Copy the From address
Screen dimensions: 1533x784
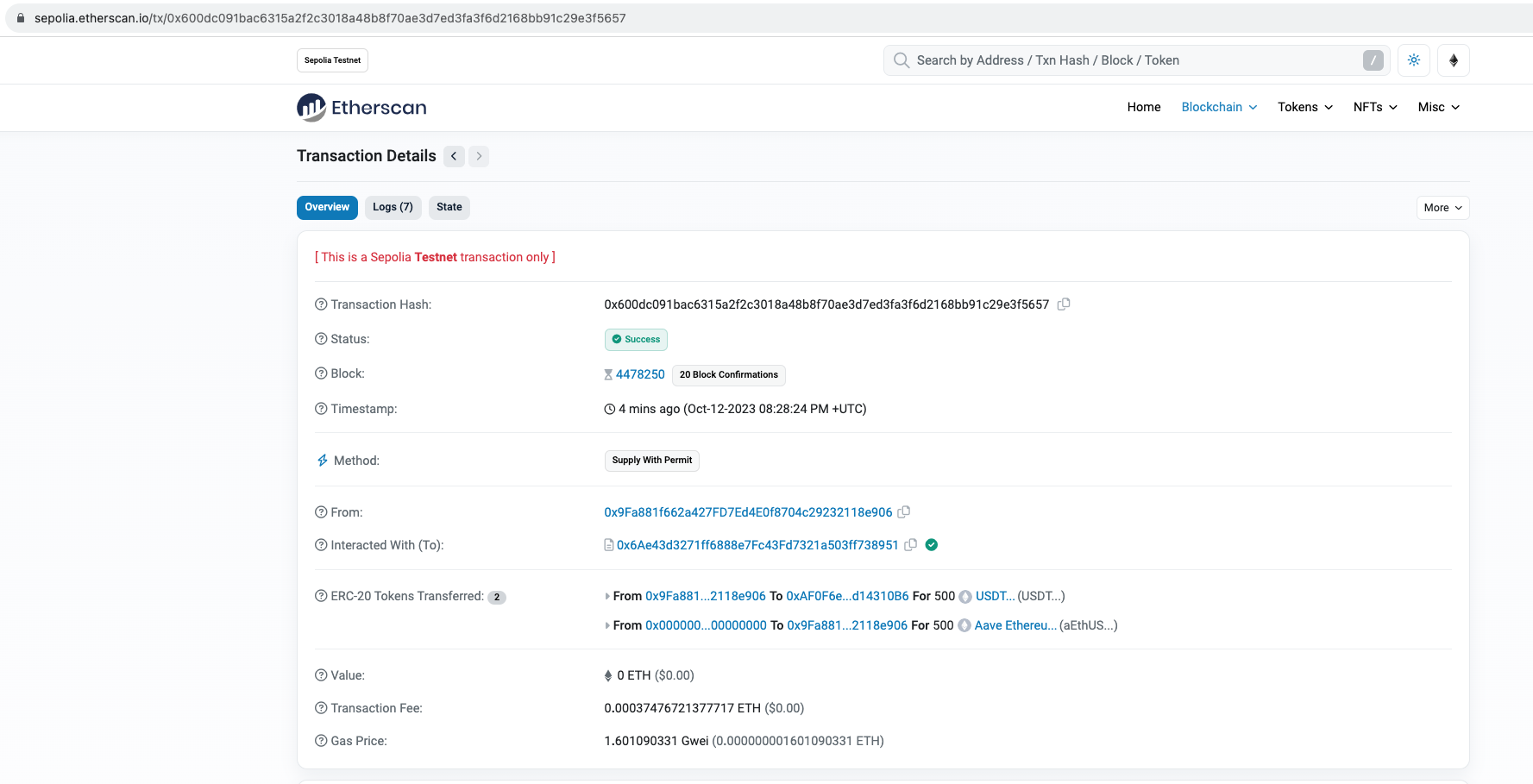pos(904,512)
